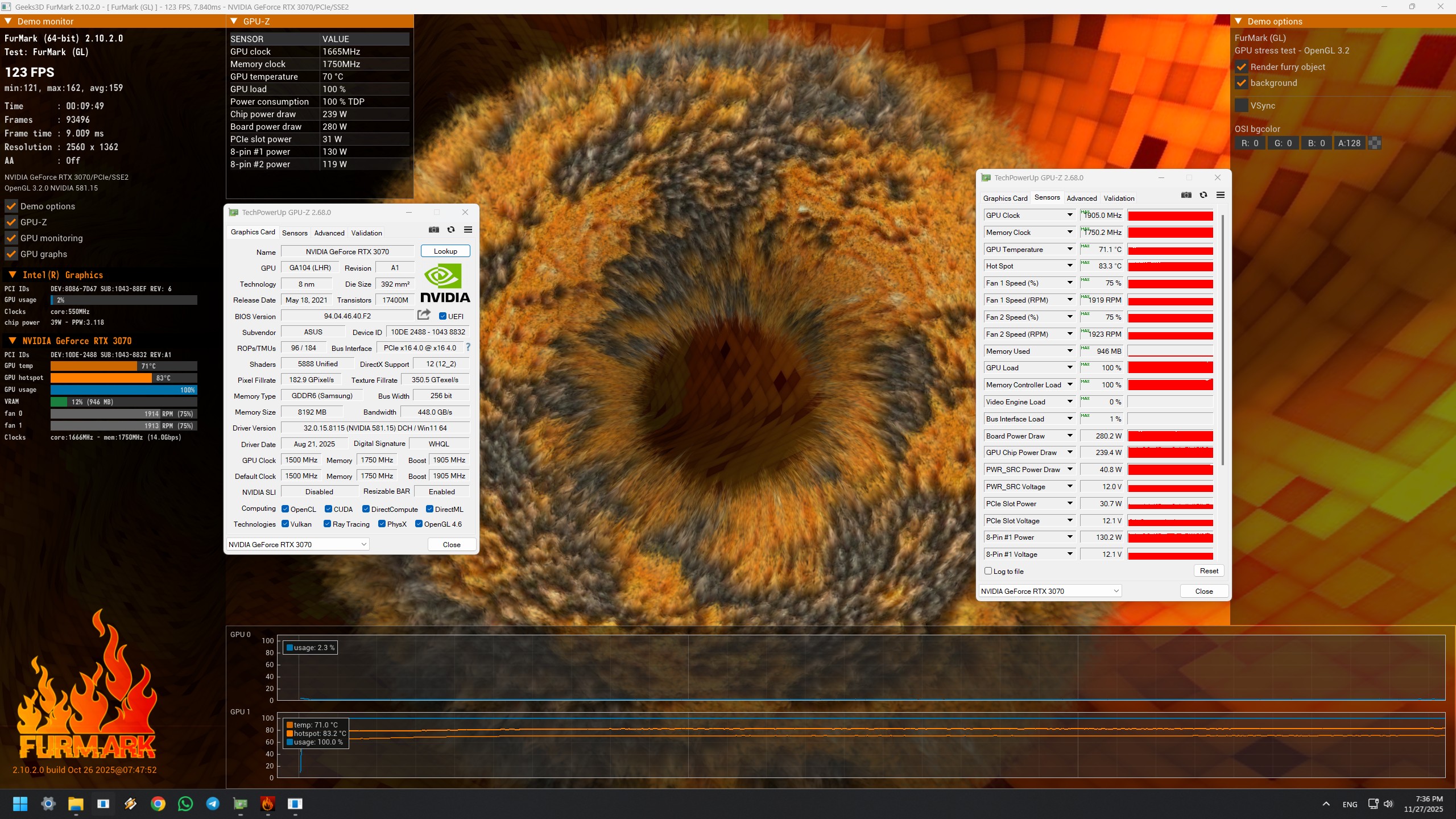Open the Validation tab in left GPU-Z
The width and height of the screenshot is (1456, 819).
(366, 233)
